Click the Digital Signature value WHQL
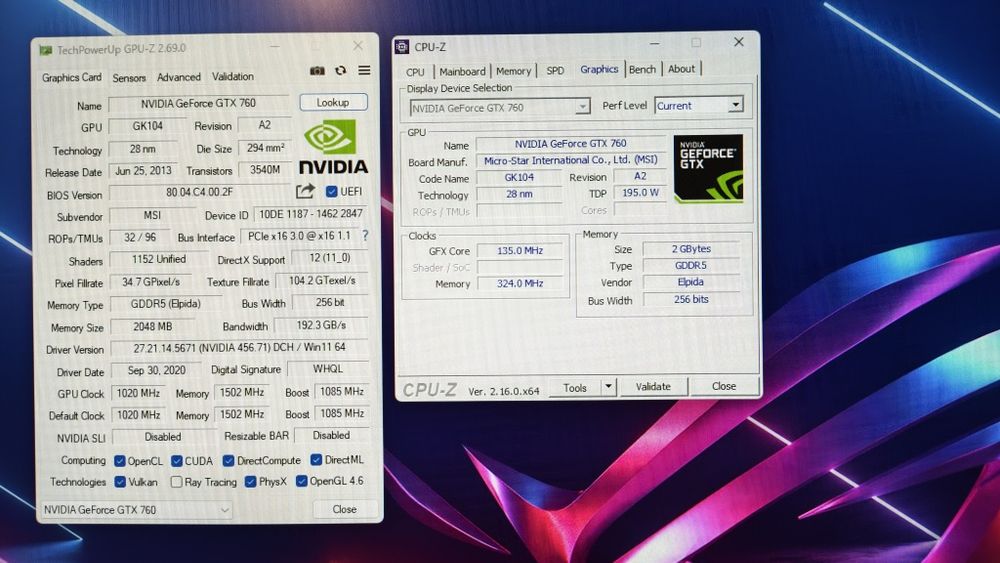The image size is (1000, 563). tap(328, 369)
